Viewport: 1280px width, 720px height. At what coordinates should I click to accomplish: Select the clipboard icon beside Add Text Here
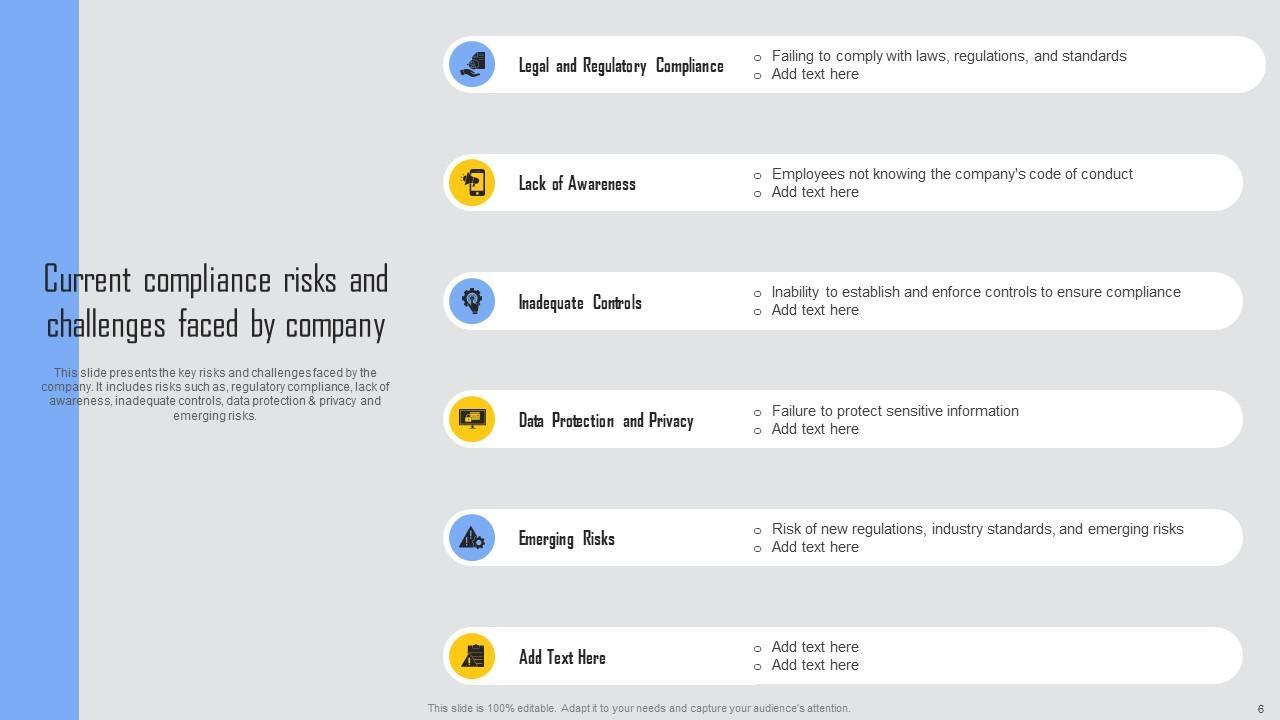[x=472, y=656]
